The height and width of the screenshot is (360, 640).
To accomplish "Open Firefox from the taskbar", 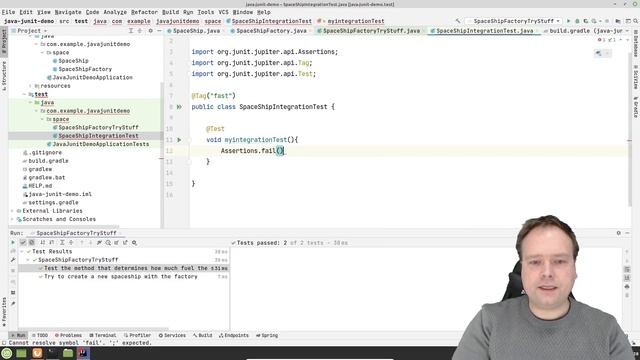I will click(37, 353).
